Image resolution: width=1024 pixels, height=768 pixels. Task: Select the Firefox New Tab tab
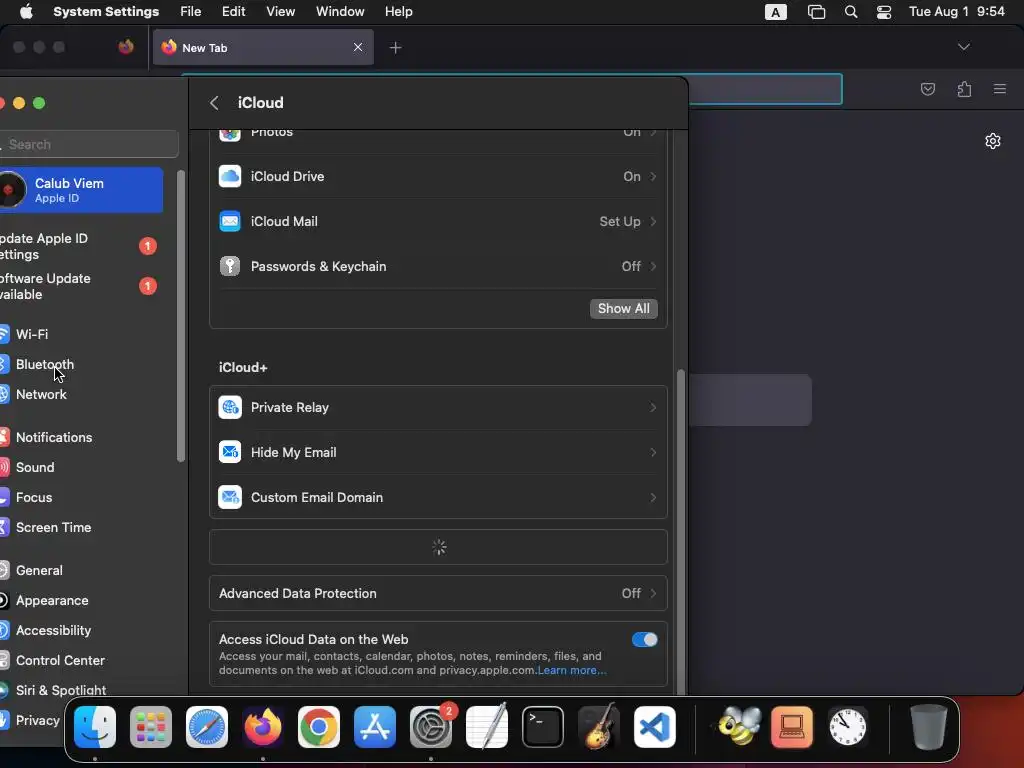coord(263,47)
